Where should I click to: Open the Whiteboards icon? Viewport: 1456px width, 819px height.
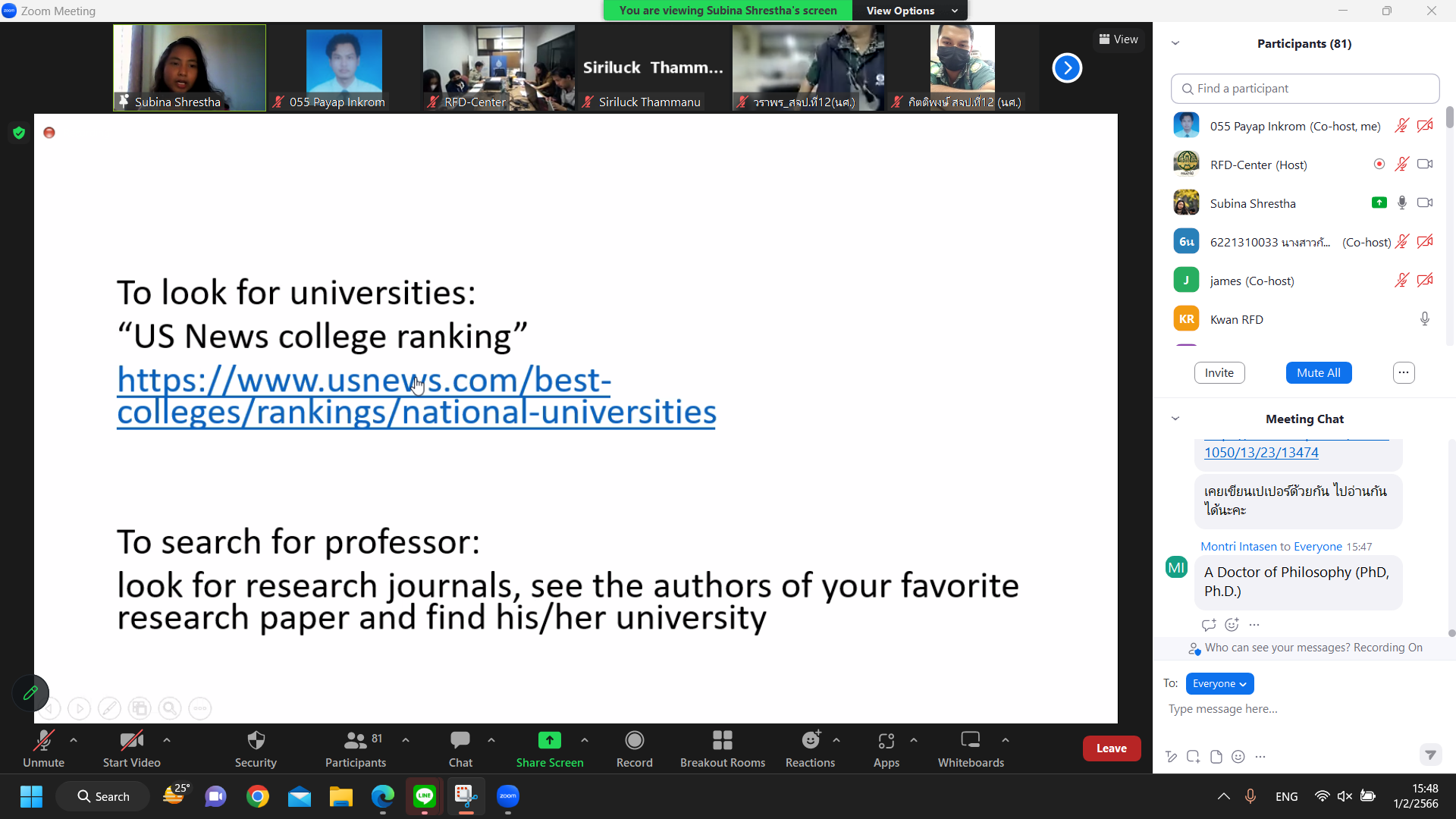(x=970, y=740)
